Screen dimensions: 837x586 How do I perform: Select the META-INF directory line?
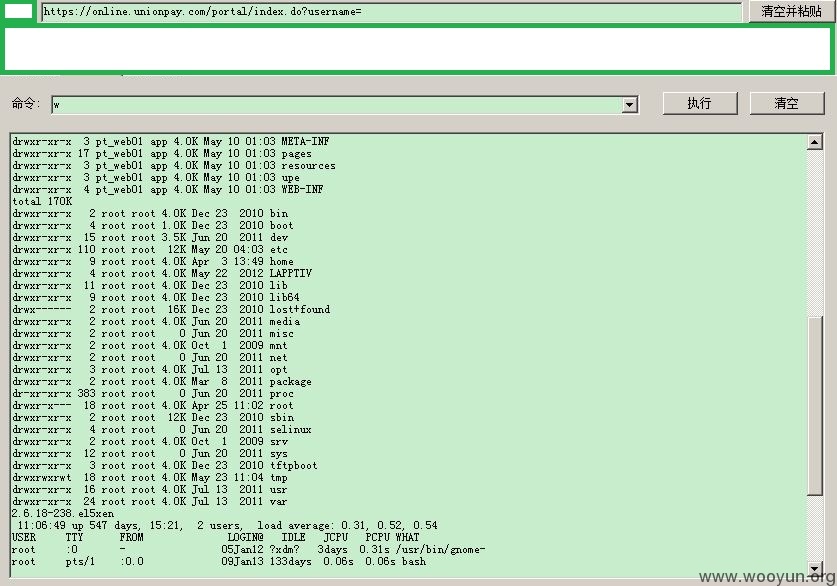(171, 141)
